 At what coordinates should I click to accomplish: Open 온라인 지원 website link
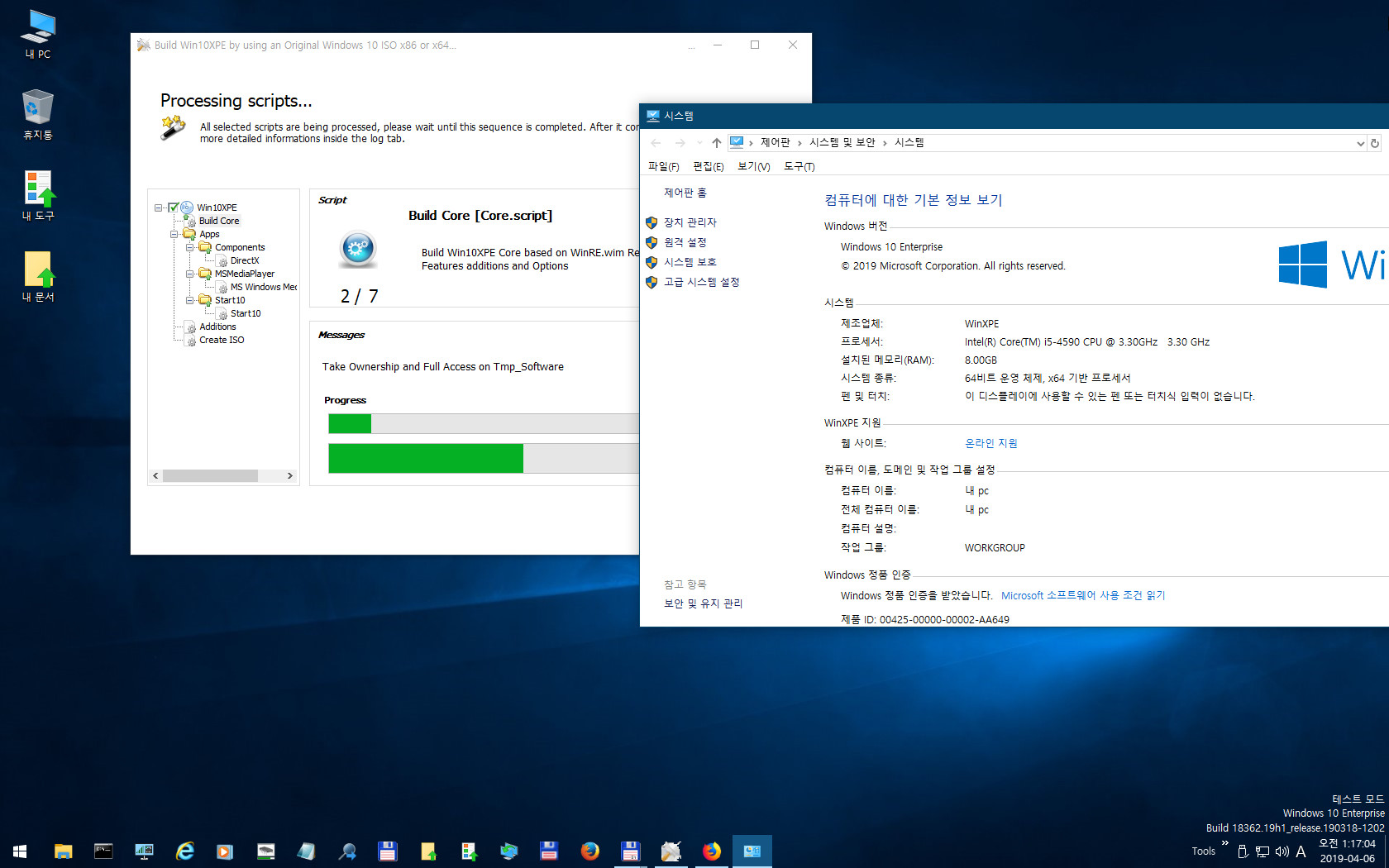coord(990,443)
